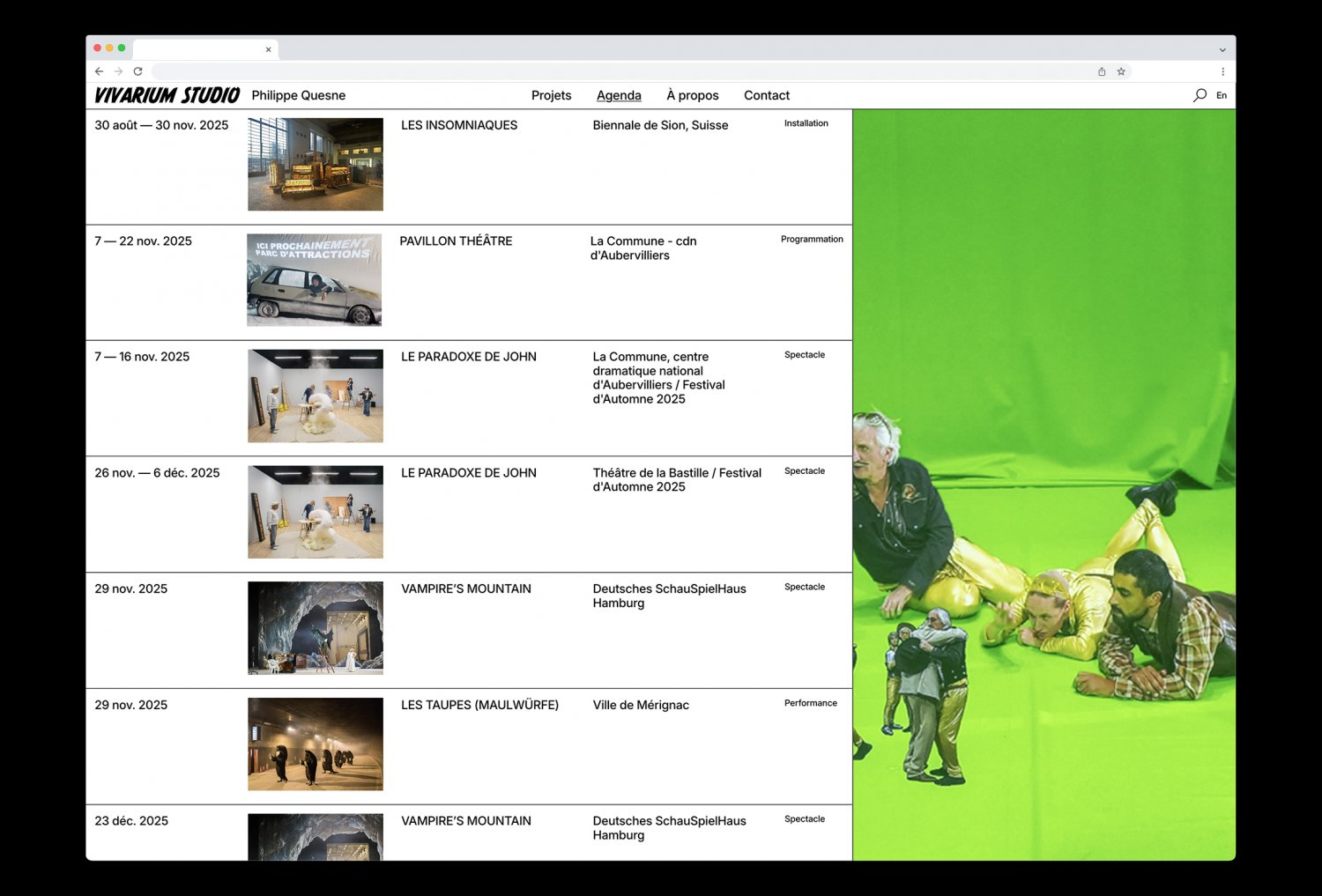Click the "Ville de Mérignac" venue text

(641, 705)
